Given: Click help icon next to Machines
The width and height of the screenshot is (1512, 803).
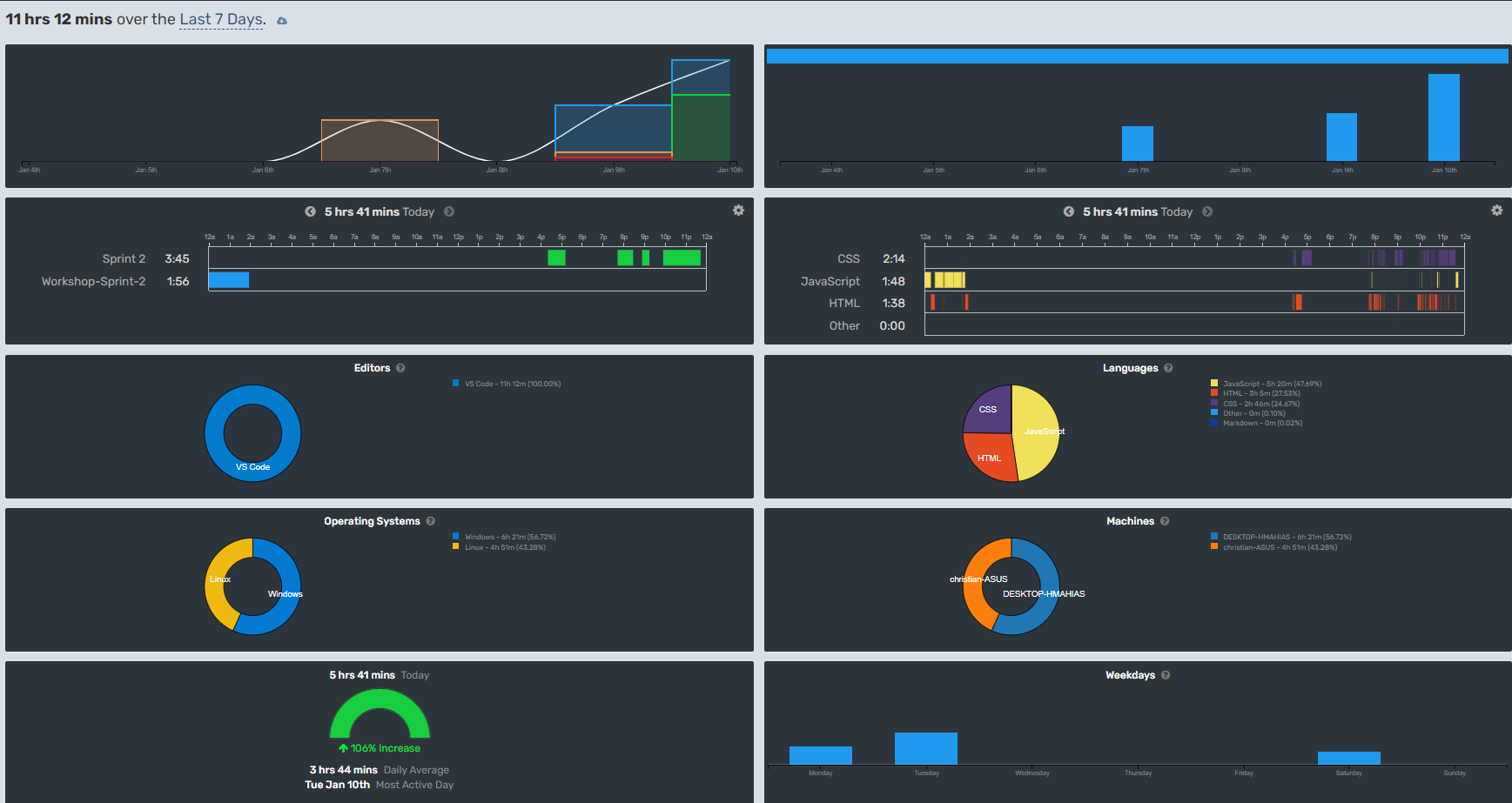Looking at the screenshot, I should click(x=1165, y=521).
